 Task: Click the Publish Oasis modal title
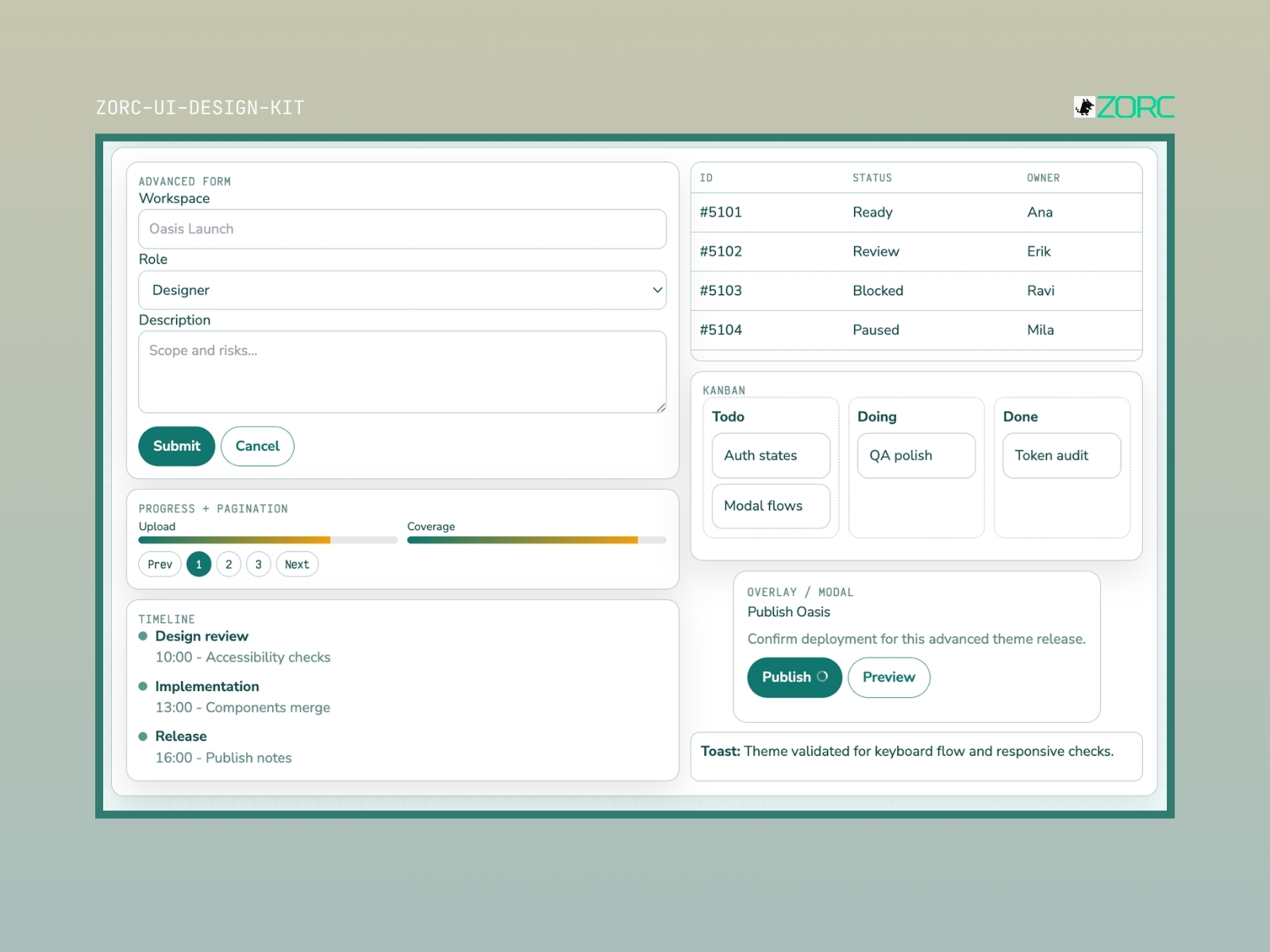pos(789,612)
